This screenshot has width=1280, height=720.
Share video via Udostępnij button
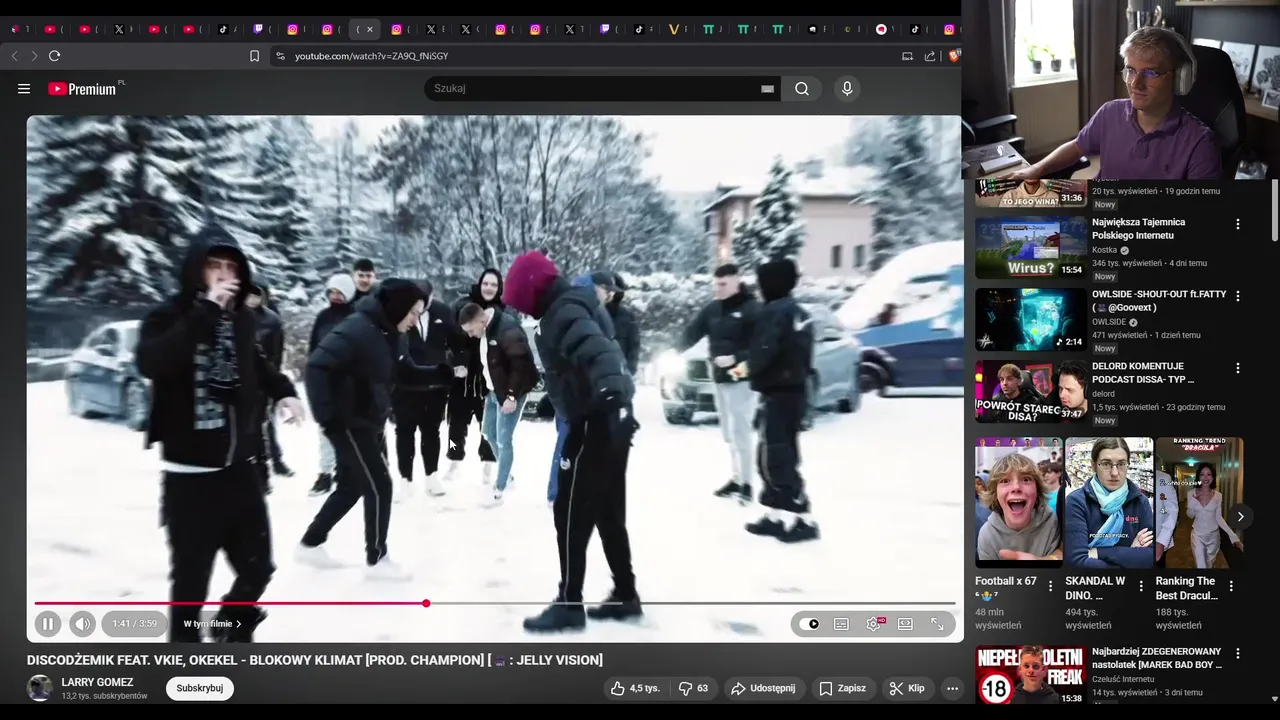tap(763, 688)
